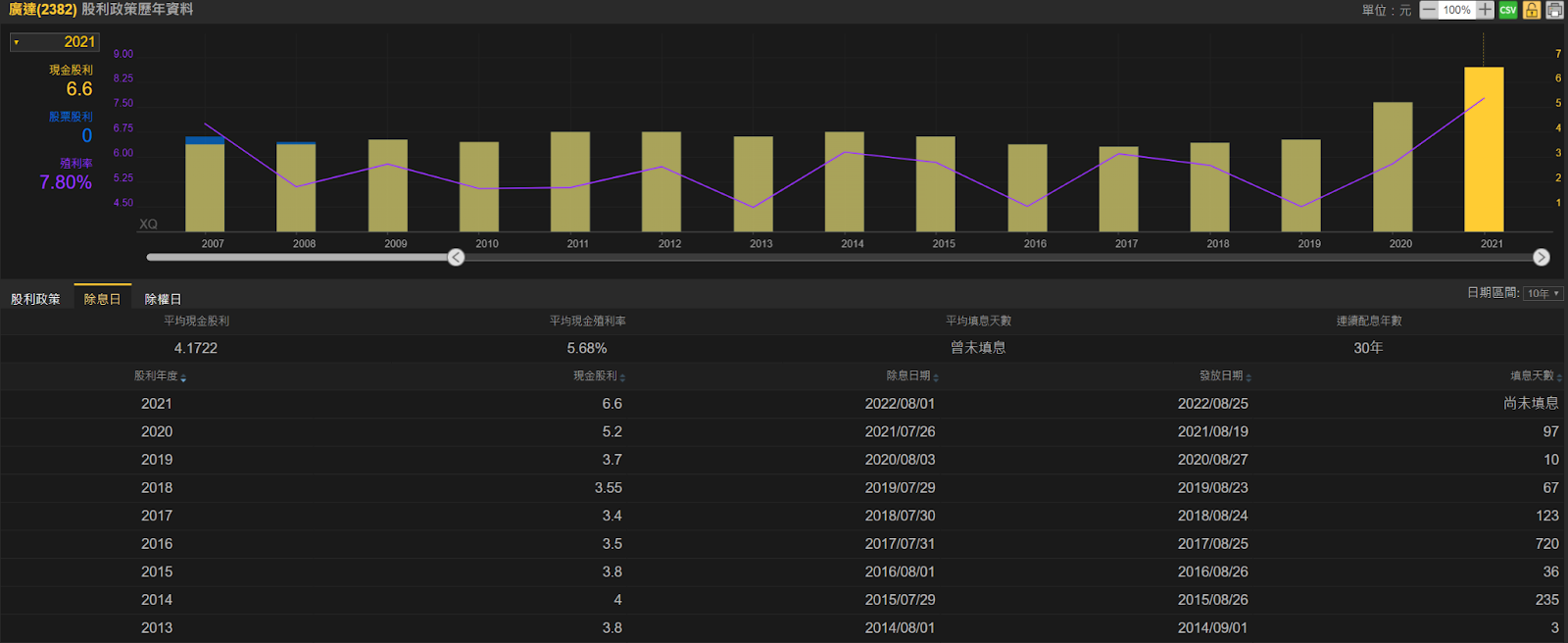Image resolution: width=1568 pixels, height=643 pixels.
Task: Click the 2014 year cell in table
Action: (x=157, y=600)
